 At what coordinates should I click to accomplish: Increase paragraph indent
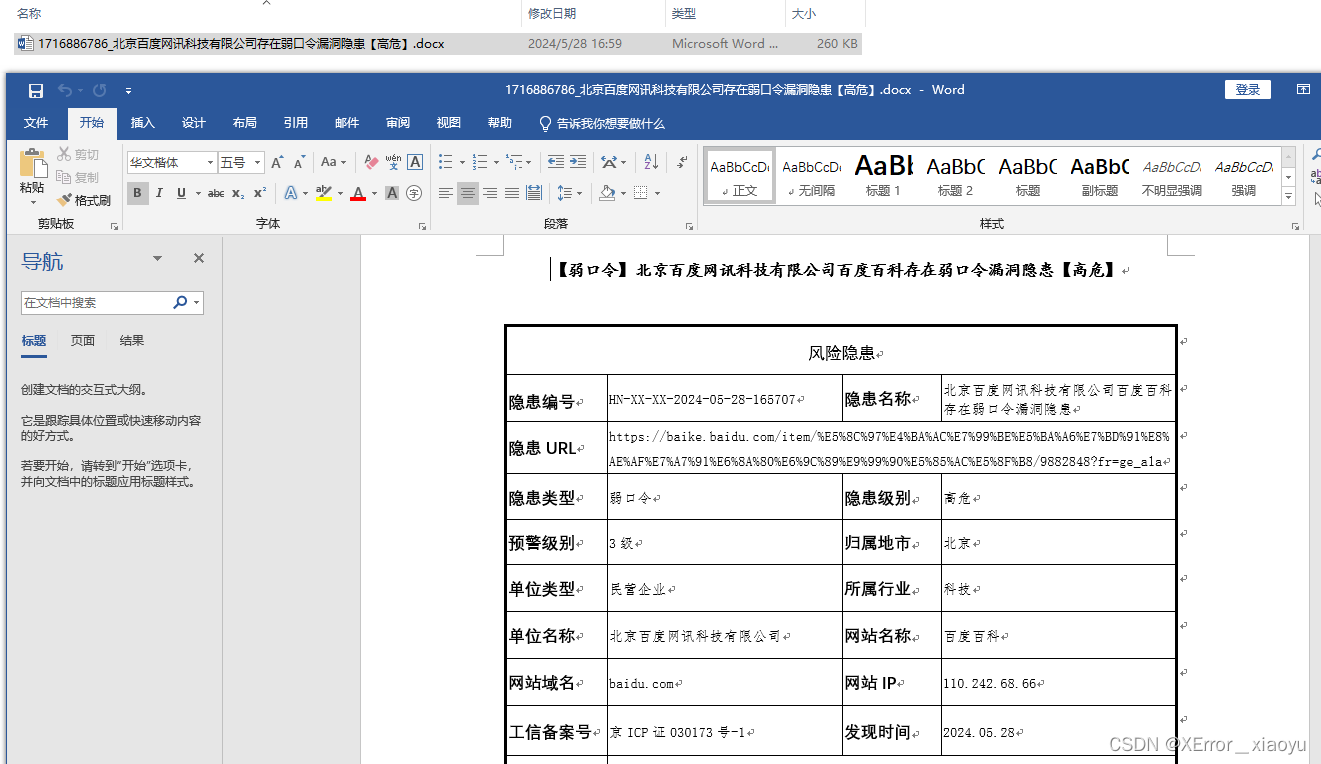578,162
